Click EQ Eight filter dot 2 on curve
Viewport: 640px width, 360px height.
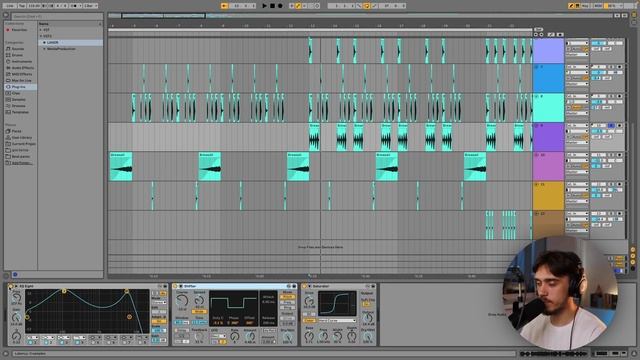(x=64, y=291)
